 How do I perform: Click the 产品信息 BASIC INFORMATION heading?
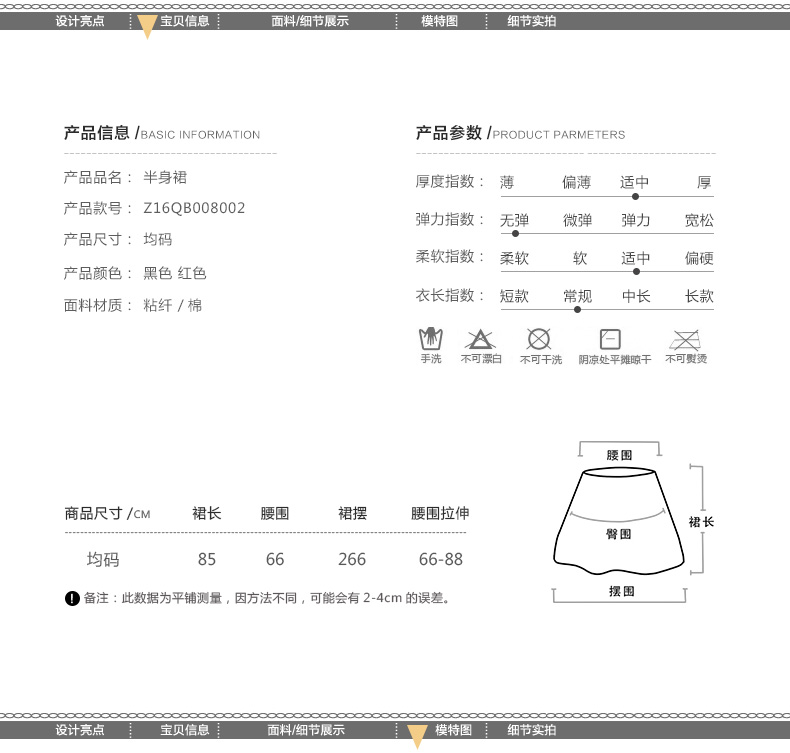pyautogui.click(x=162, y=133)
